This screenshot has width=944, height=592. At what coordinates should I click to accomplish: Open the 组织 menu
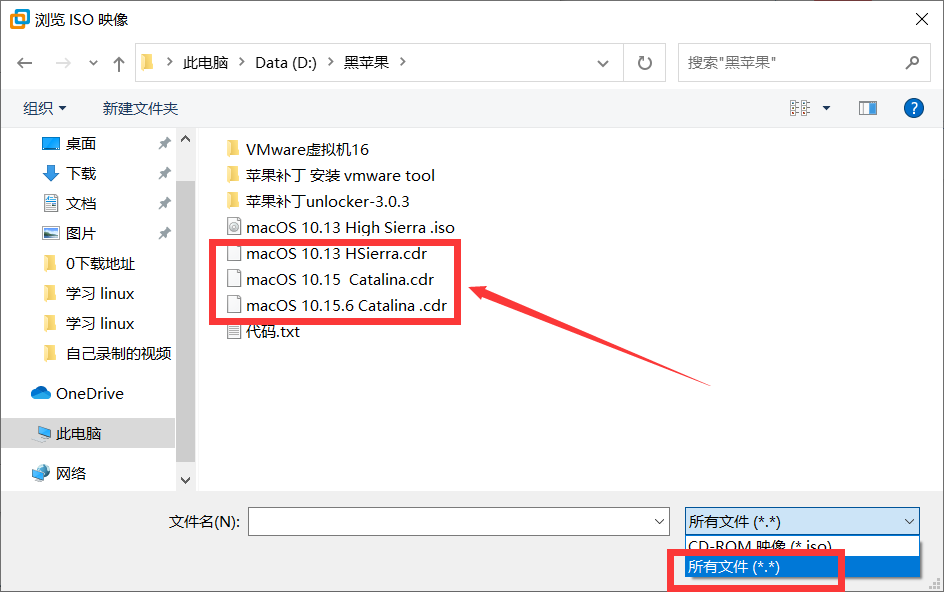pos(45,108)
